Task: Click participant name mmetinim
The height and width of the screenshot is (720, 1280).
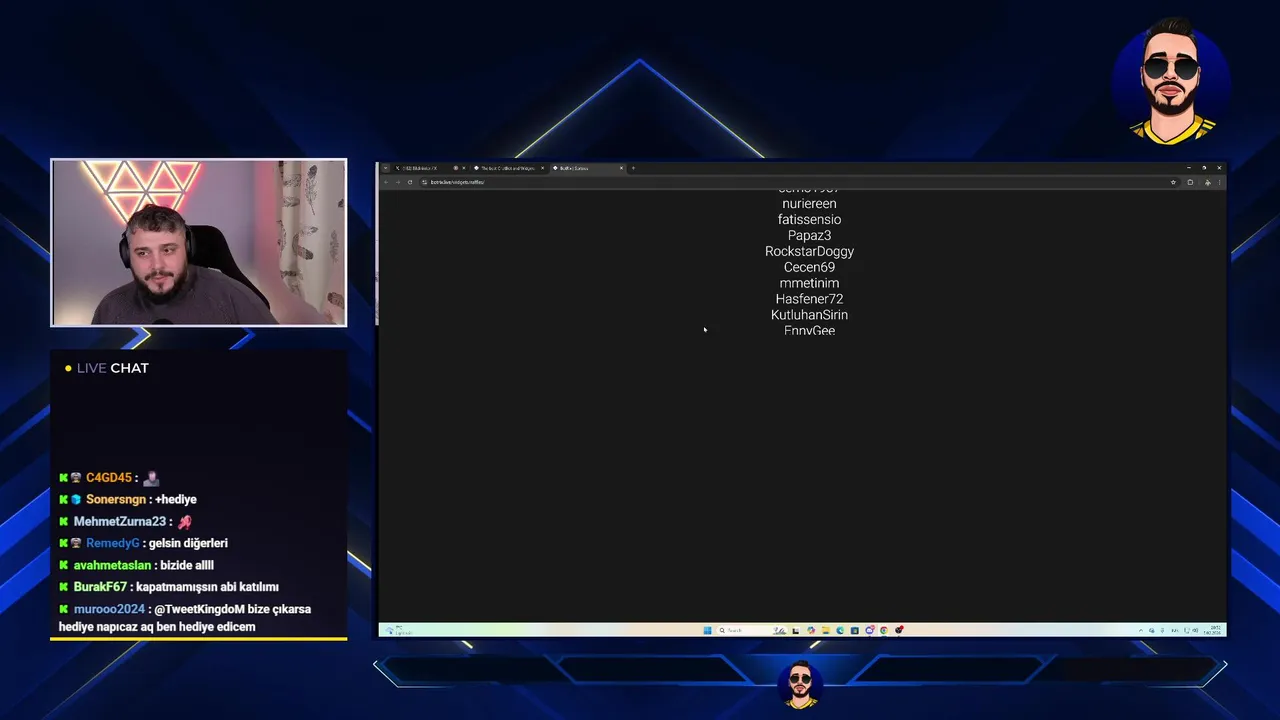Action: [809, 283]
